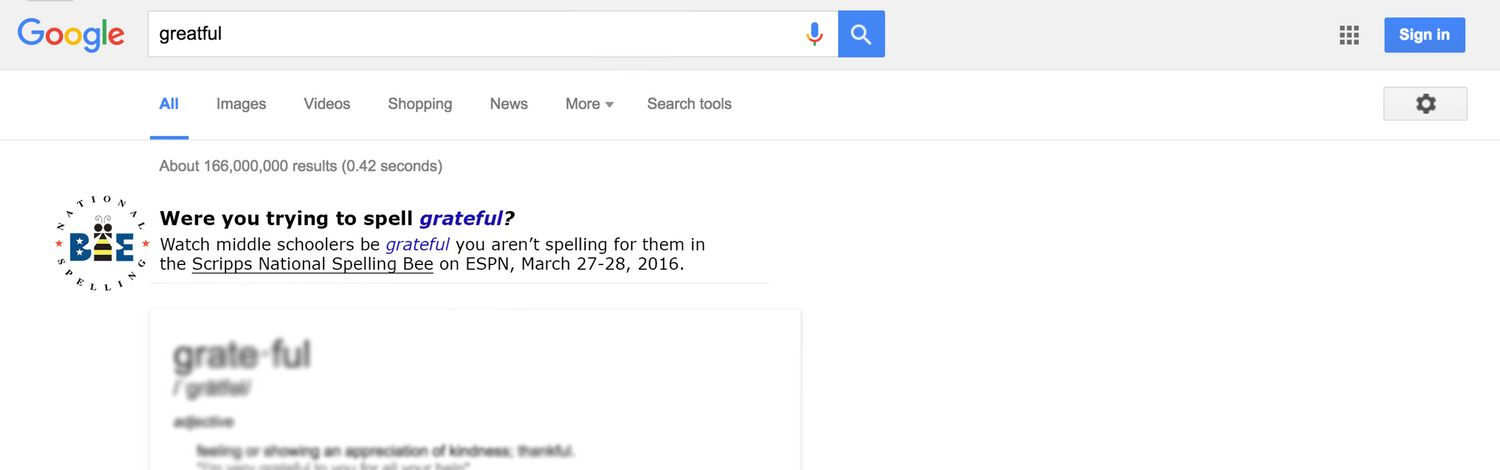
Task: Click the "About 166,000,000 results" text
Action: click(x=300, y=166)
